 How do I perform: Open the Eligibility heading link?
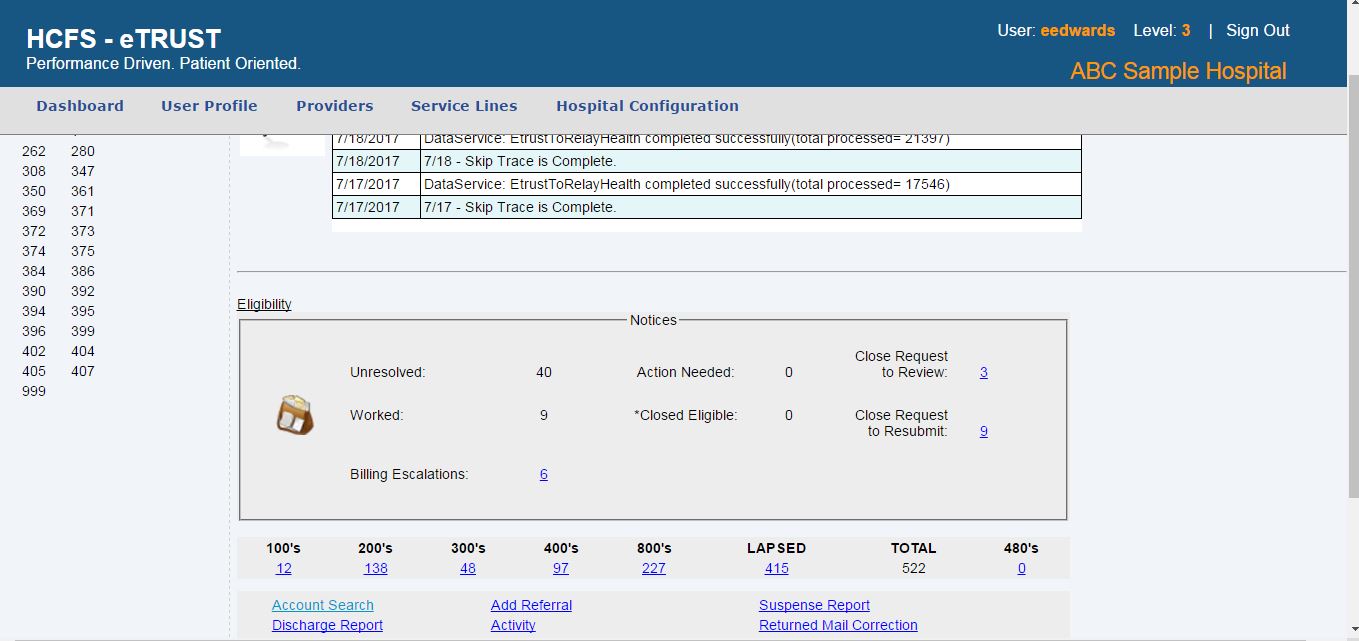[264, 304]
